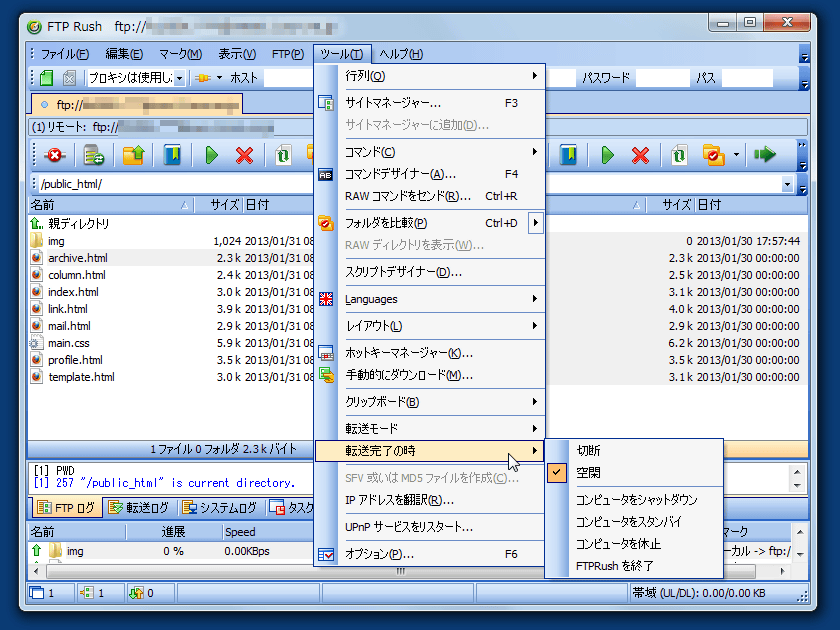The image size is (840, 630).
Task: Sort left pane by サイズ column header
Action: [219, 205]
